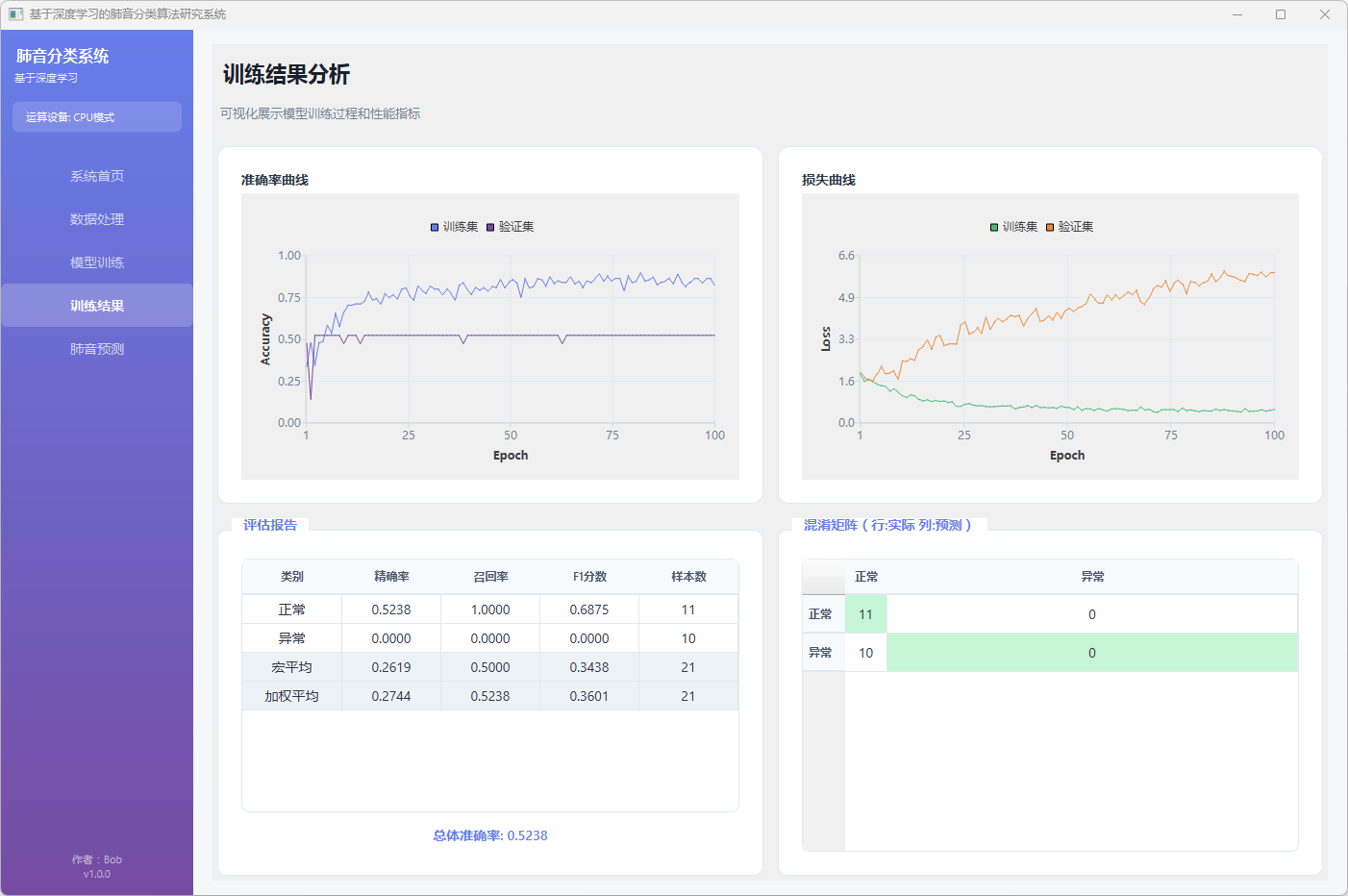1348x896 pixels.
Task: Open 肺音预测 page
Action: (x=97, y=349)
